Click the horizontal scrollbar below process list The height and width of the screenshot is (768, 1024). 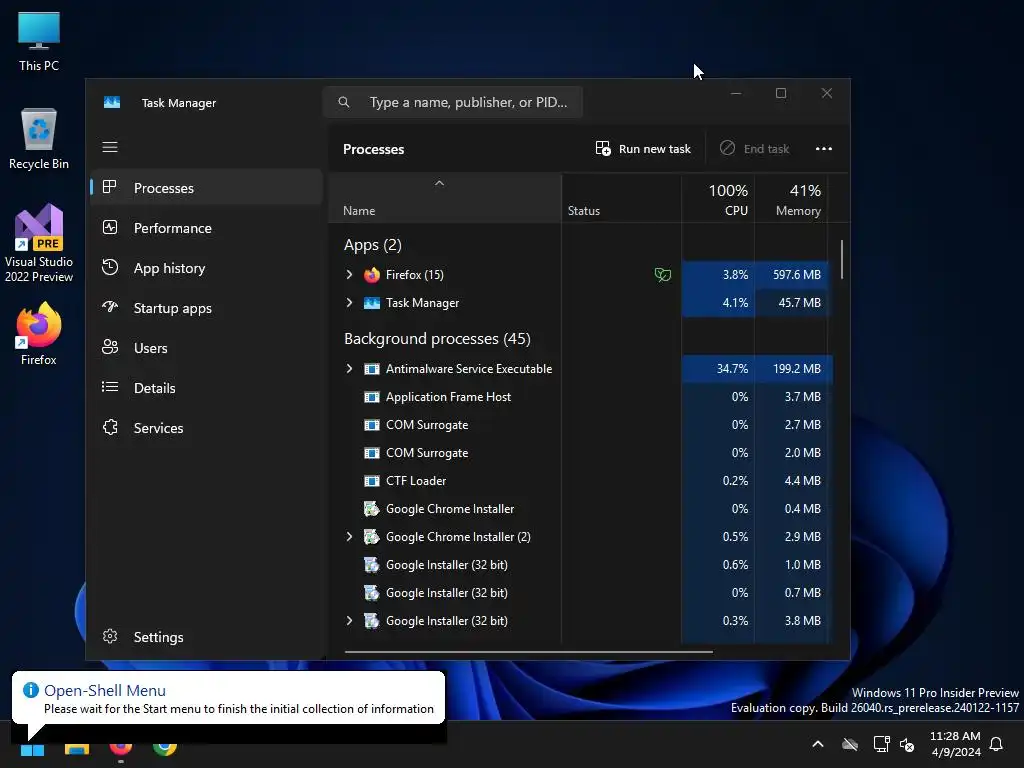[x=528, y=651]
